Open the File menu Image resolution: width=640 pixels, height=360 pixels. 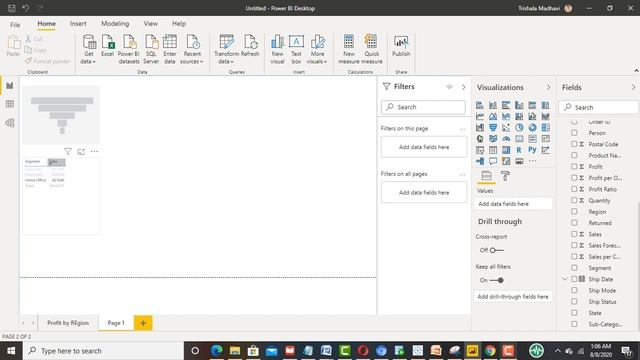coord(15,24)
